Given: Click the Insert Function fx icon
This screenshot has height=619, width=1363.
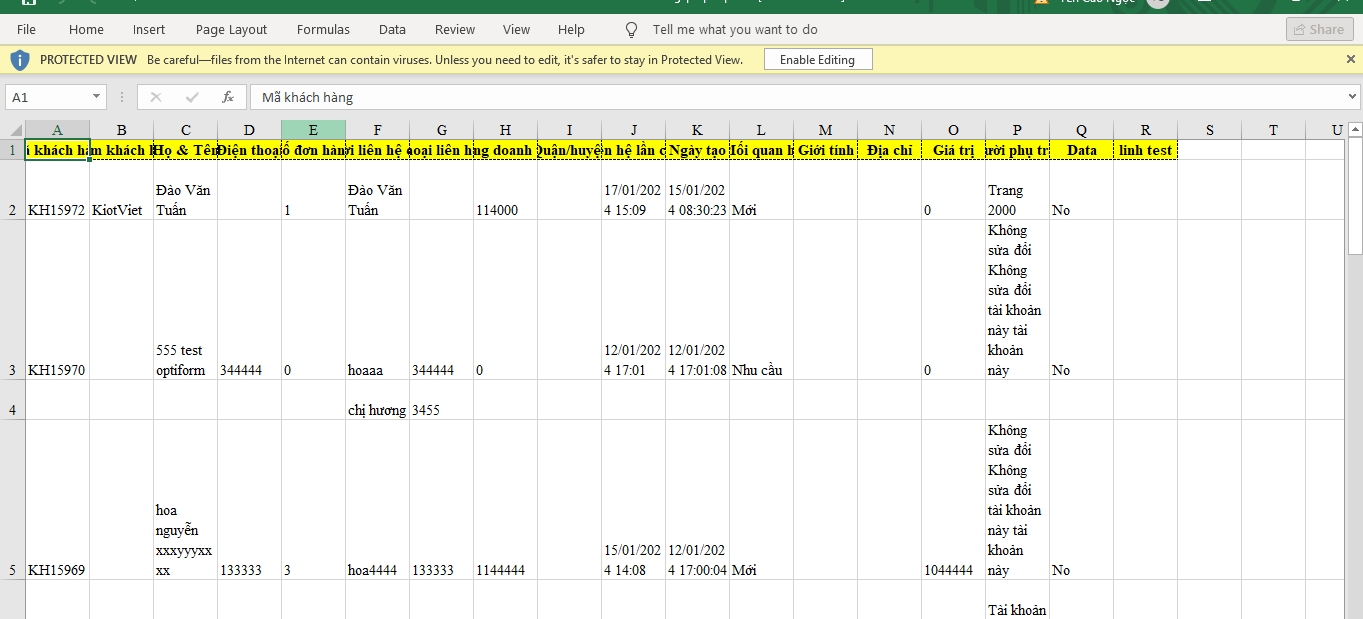Looking at the screenshot, I should pos(228,97).
